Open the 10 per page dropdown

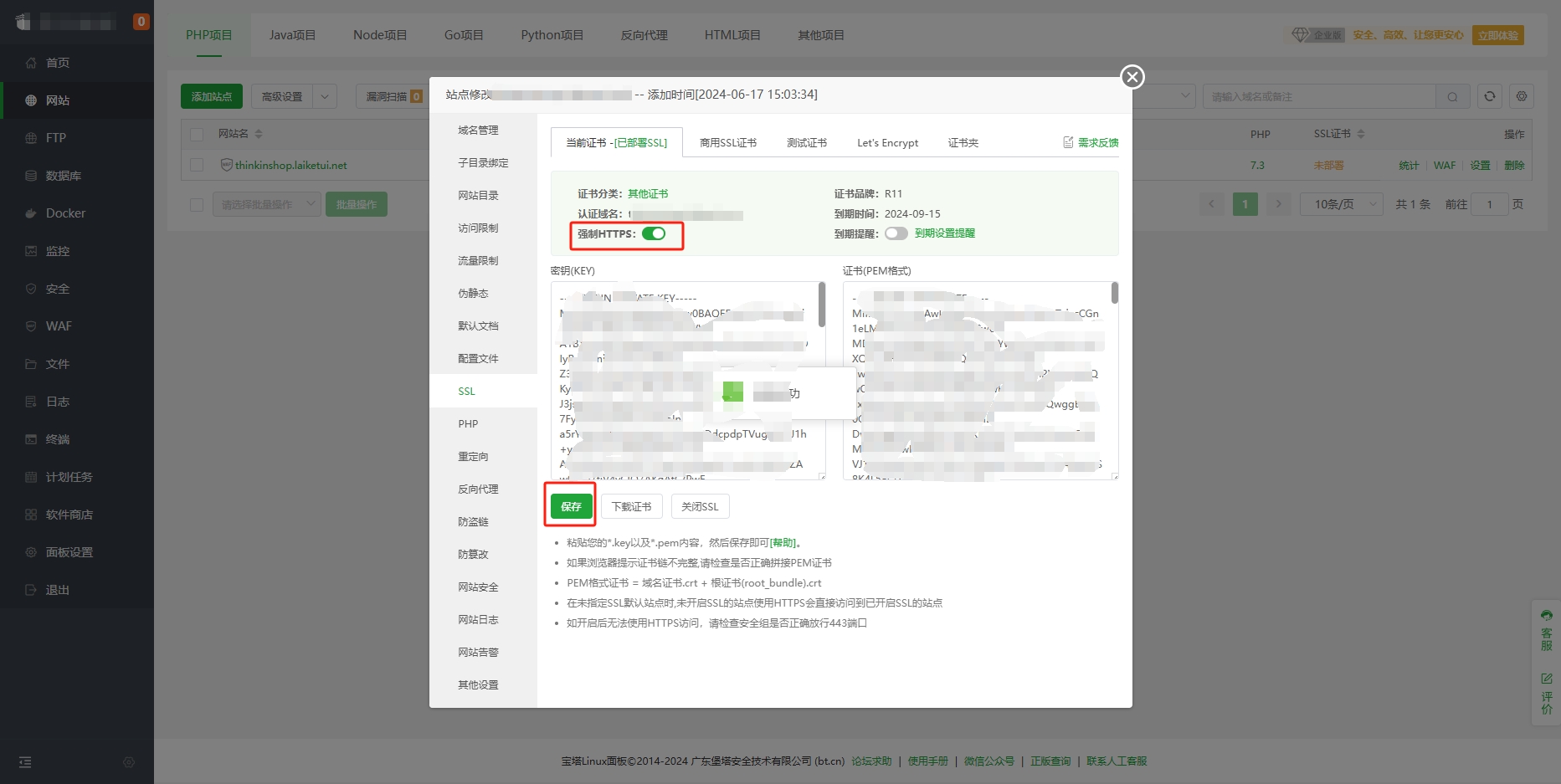click(1341, 204)
